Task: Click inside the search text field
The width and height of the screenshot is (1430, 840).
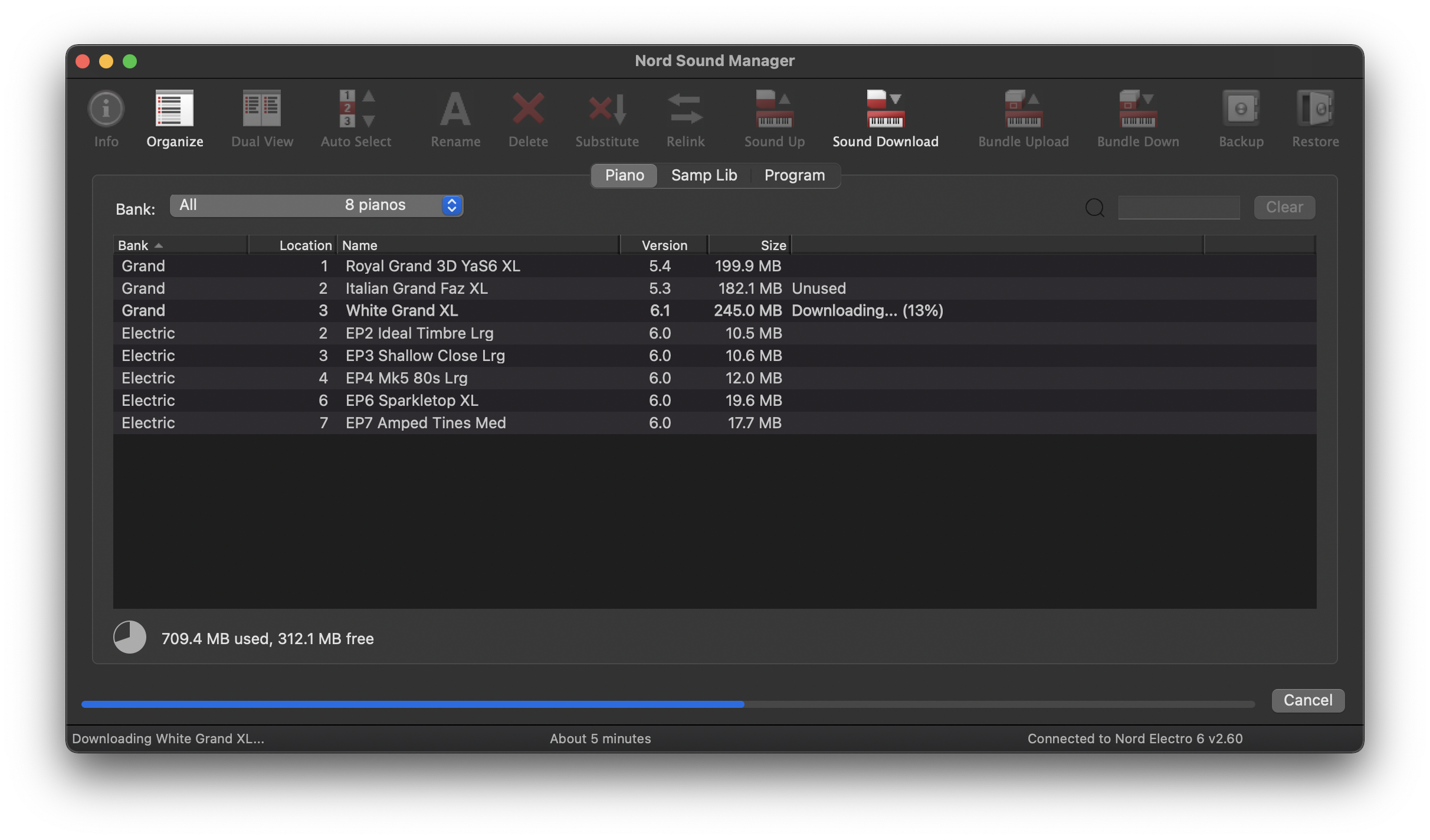Action: [1178, 208]
